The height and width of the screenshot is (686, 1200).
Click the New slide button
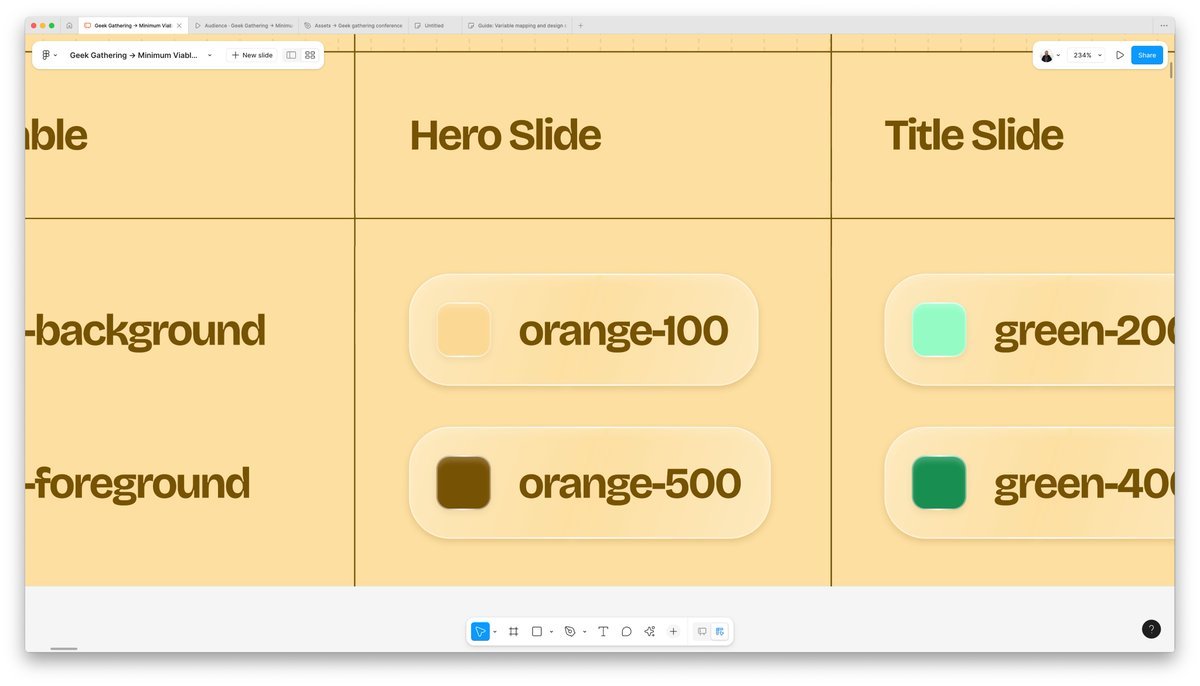(252, 55)
